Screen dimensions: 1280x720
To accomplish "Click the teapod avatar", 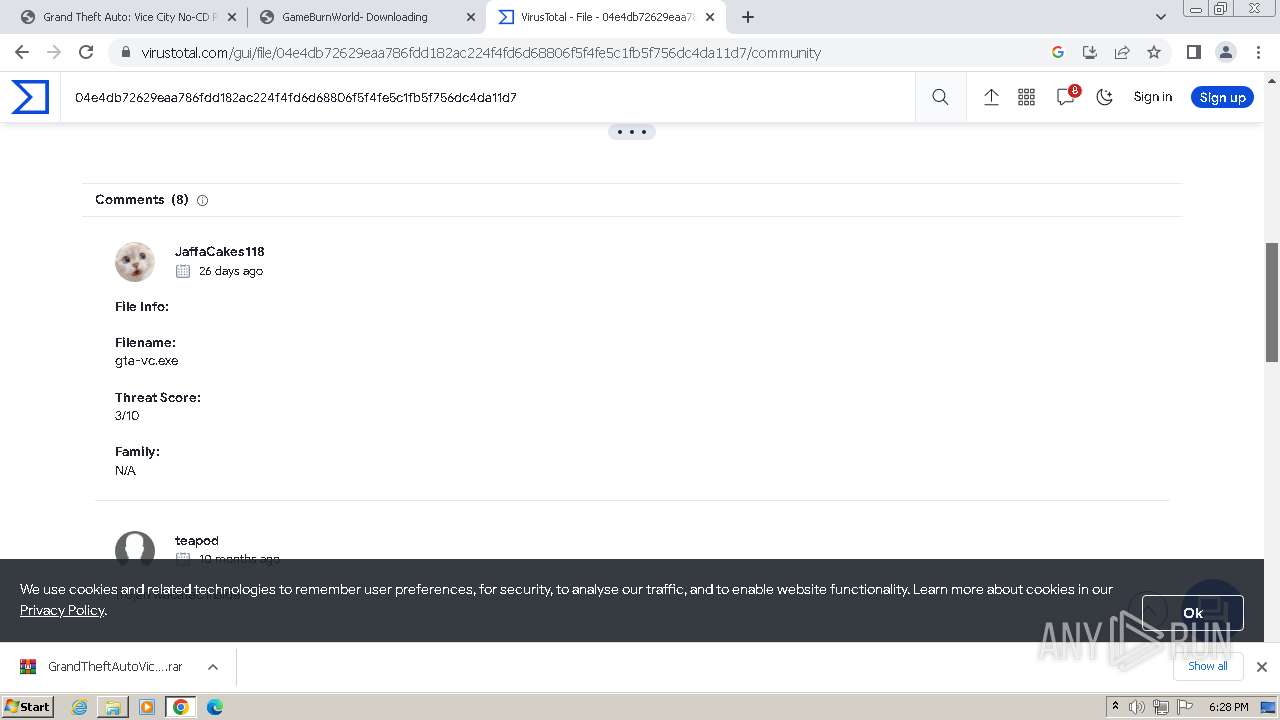I will [135, 548].
